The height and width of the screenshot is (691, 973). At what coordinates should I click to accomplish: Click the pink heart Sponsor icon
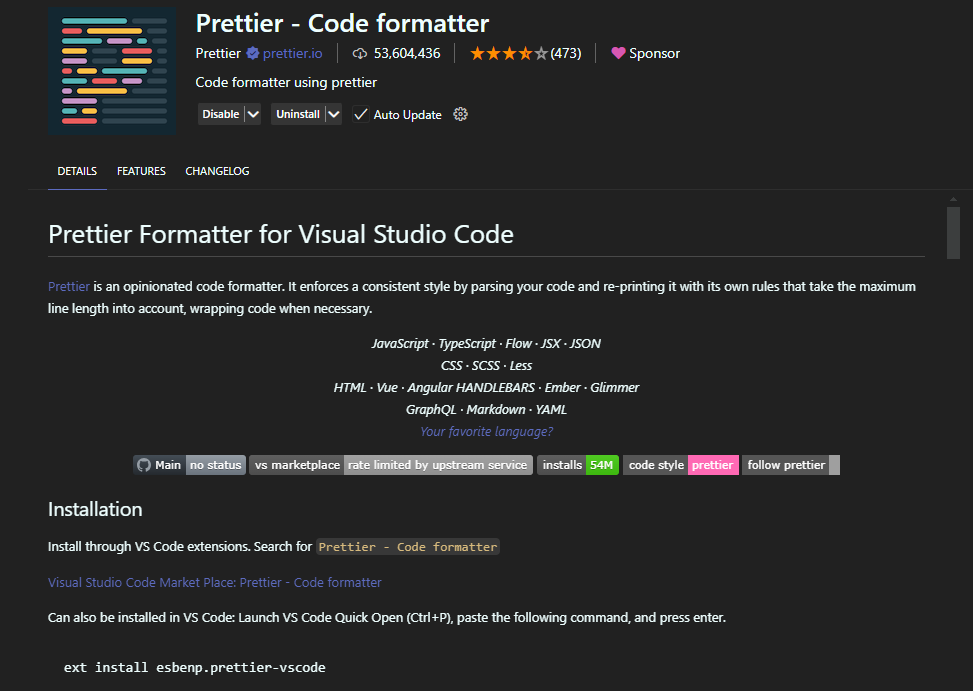tap(618, 53)
